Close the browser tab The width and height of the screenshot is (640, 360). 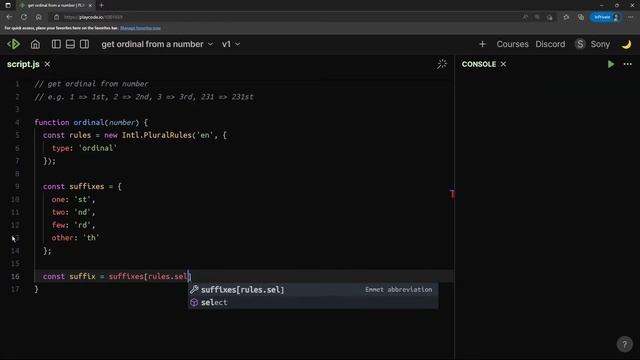90,5
